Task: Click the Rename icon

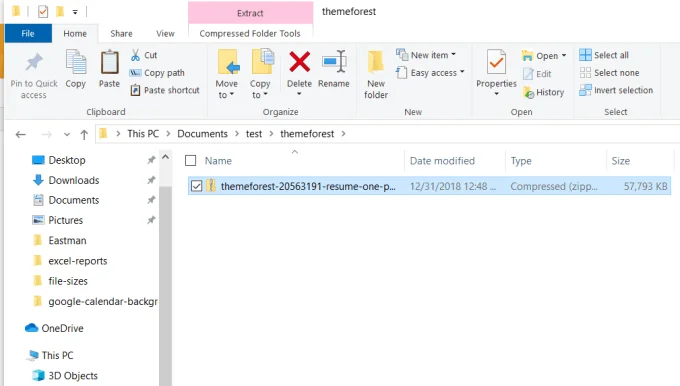Action: (x=334, y=62)
